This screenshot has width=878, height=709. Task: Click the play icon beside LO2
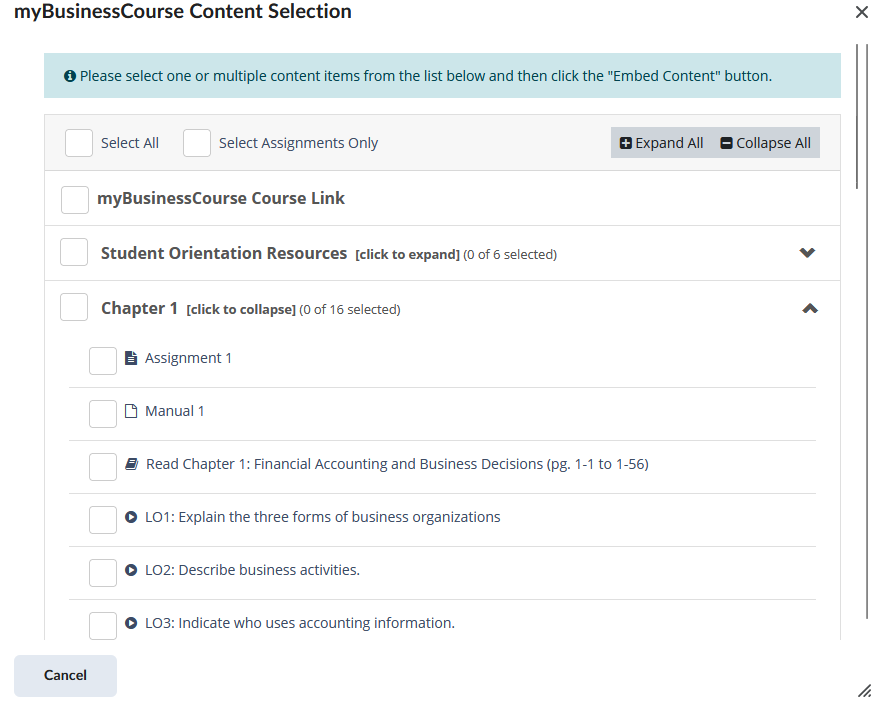tap(130, 570)
